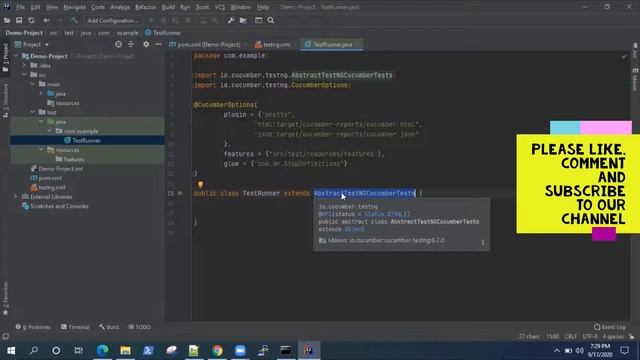
Task: Collapse the test folder
Action: pyautogui.click(x=33, y=112)
